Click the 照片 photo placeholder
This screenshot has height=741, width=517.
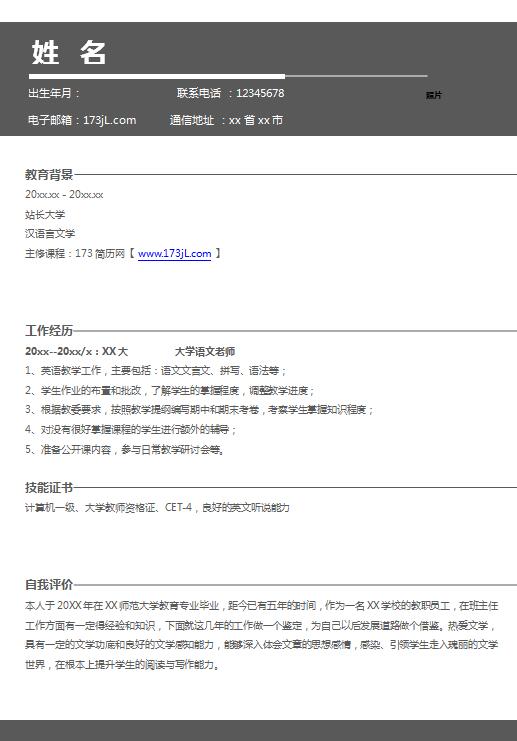[433, 95]
